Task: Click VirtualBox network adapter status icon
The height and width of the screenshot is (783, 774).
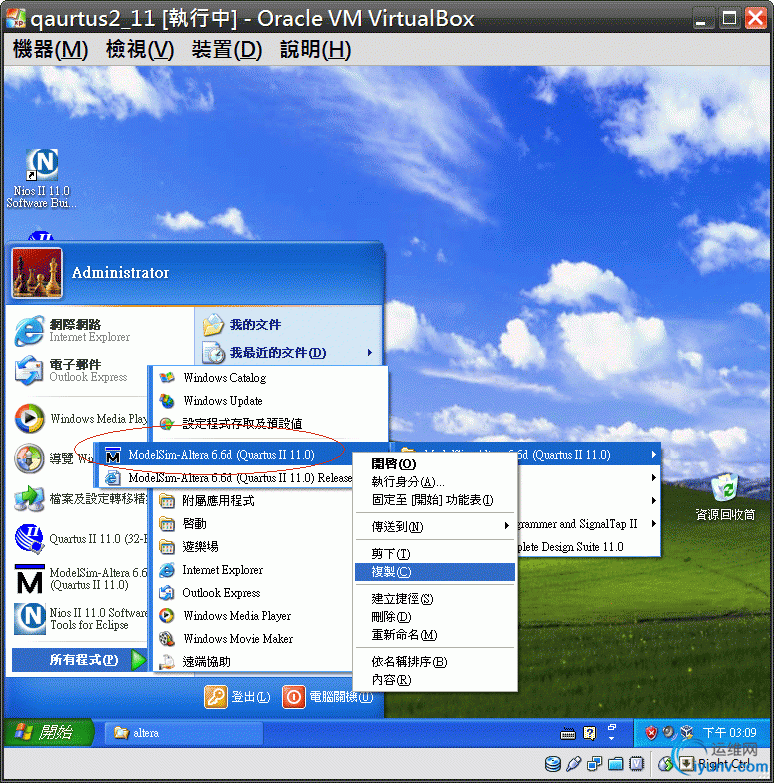Action: click(594, 764)
